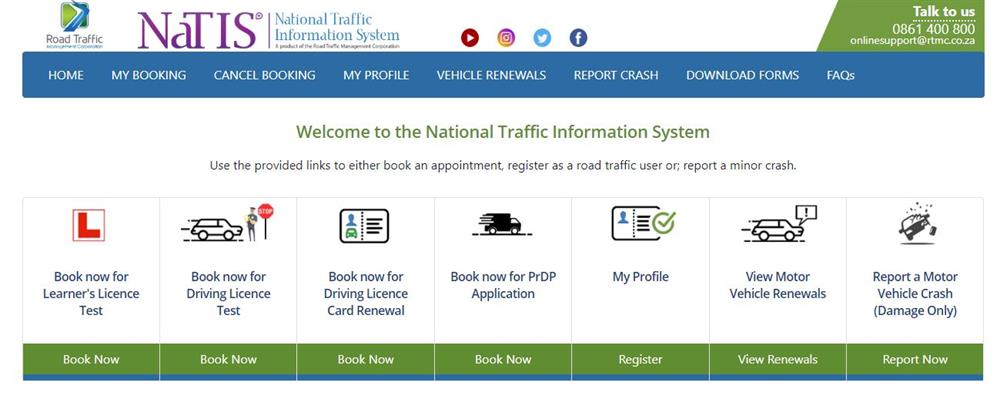1000x409 pixels.
Task: Open REPORT CRASH menu item
Action: pos(616,75)
